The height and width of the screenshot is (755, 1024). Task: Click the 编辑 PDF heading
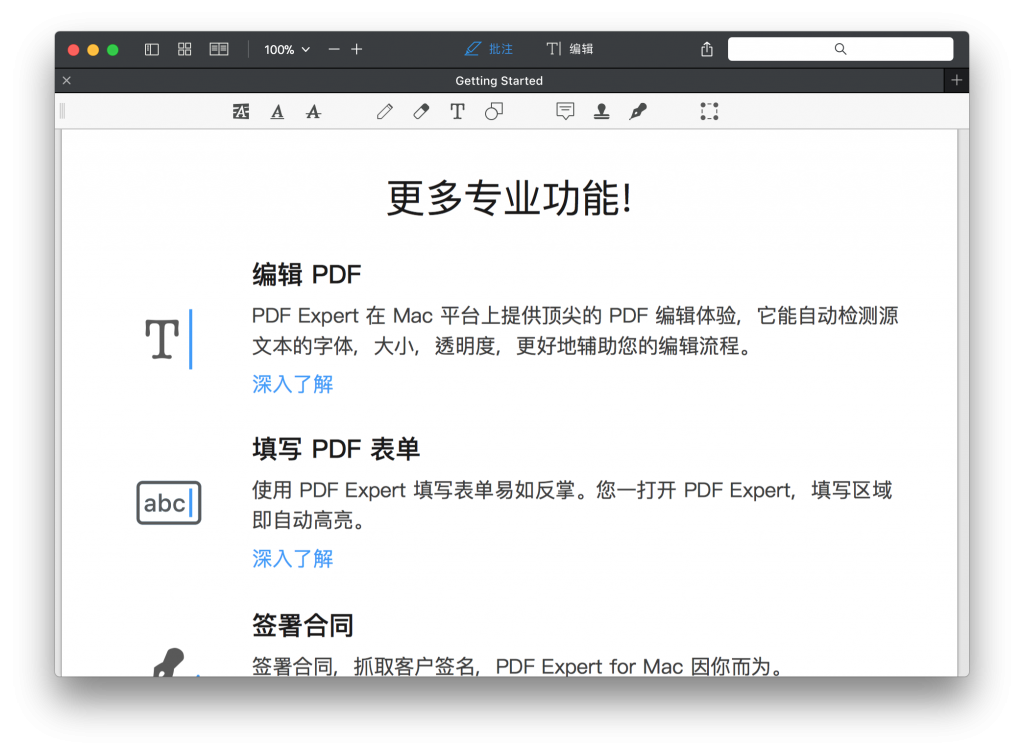tap(306, 274)
